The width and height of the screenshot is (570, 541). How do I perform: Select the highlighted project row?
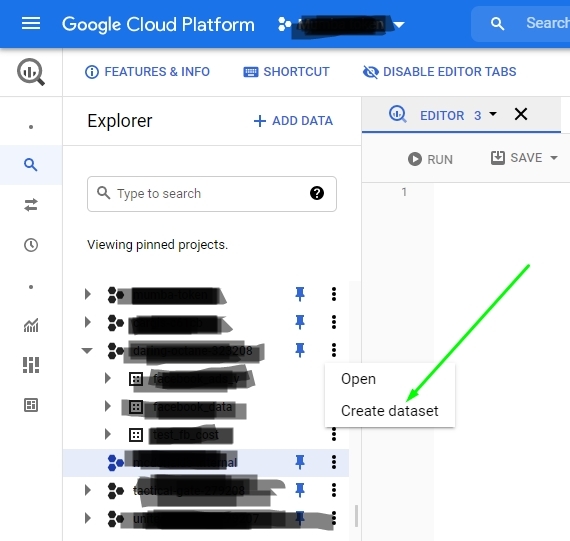(x=206, y=462)
